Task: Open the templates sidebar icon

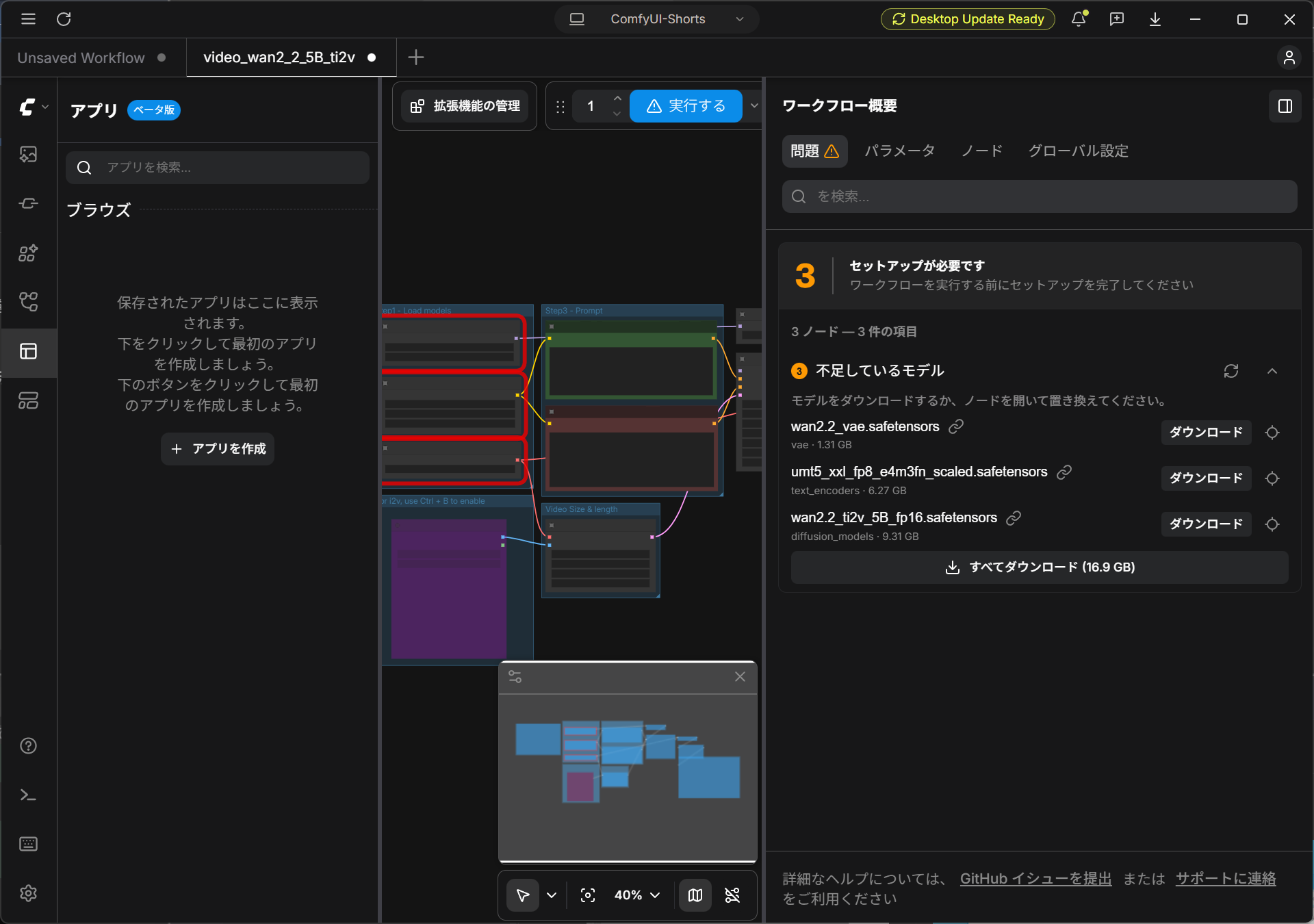Action: (x=28, y=401)
